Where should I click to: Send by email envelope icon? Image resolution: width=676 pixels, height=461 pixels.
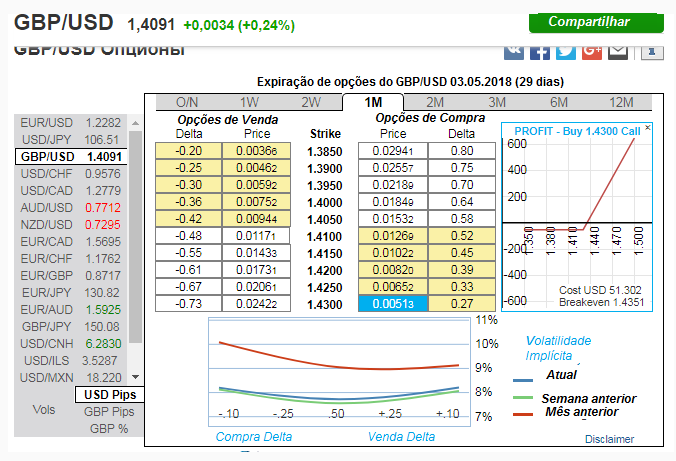coord(618,50)
